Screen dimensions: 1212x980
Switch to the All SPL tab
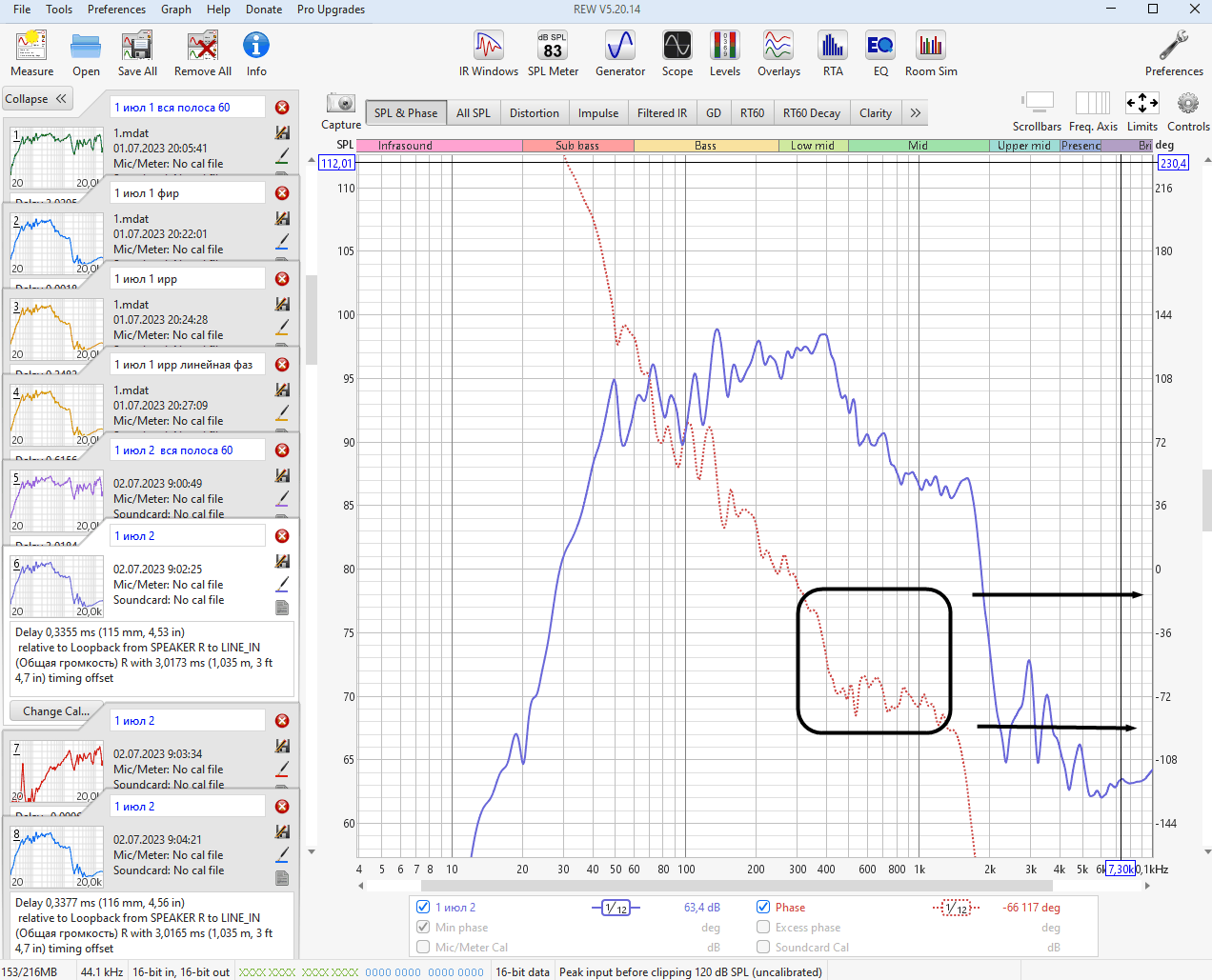(474, 112)
